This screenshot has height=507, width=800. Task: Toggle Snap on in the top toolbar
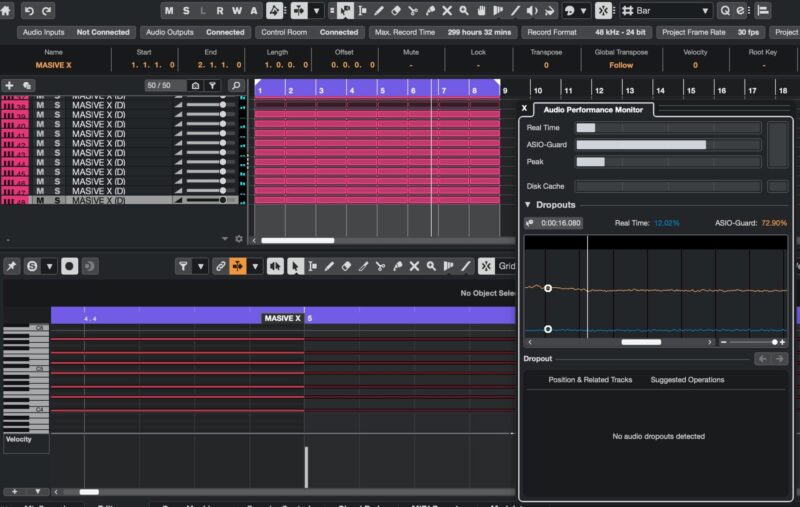pos(603,10)
